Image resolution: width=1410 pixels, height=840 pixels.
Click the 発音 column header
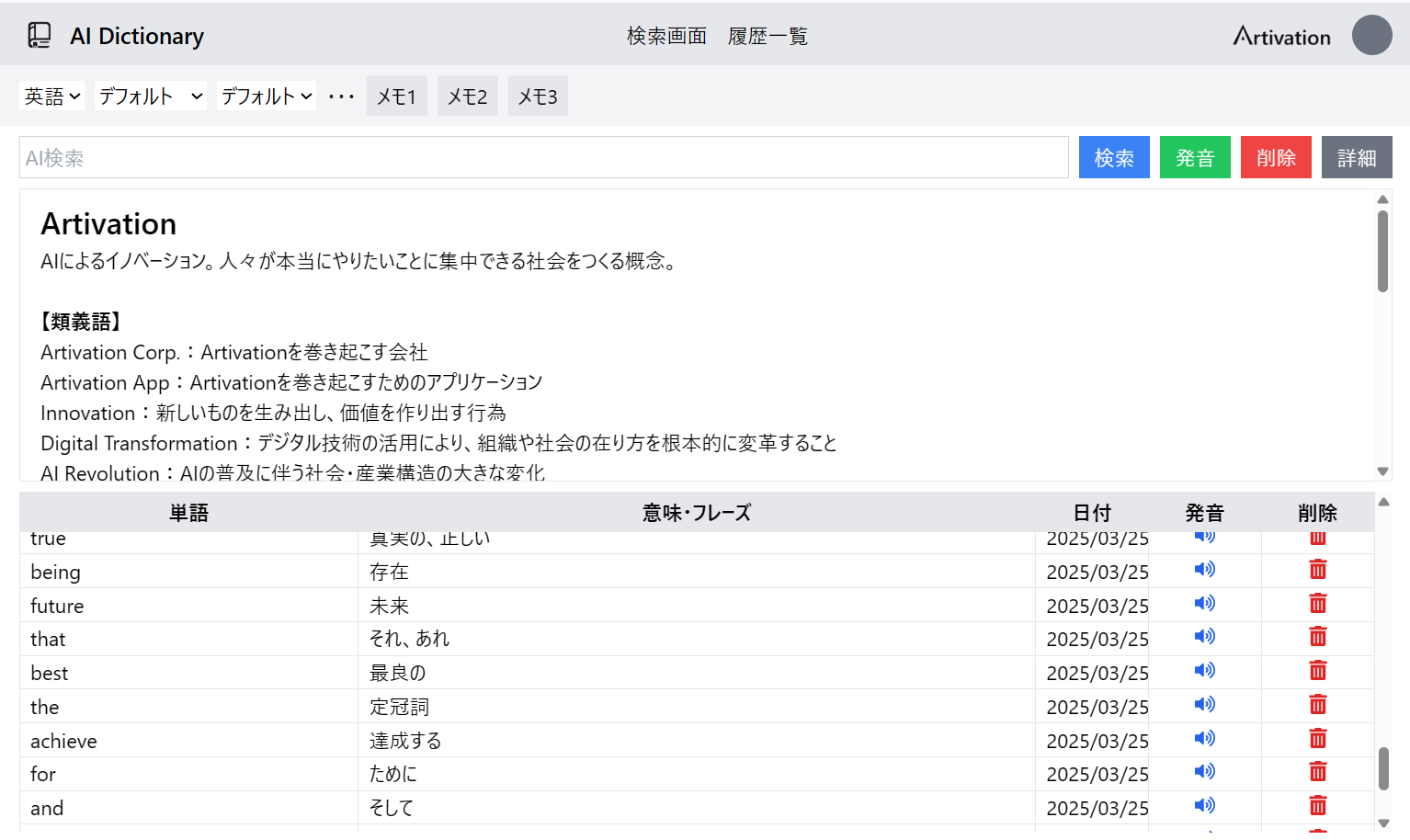click(x=1205, y=513)
